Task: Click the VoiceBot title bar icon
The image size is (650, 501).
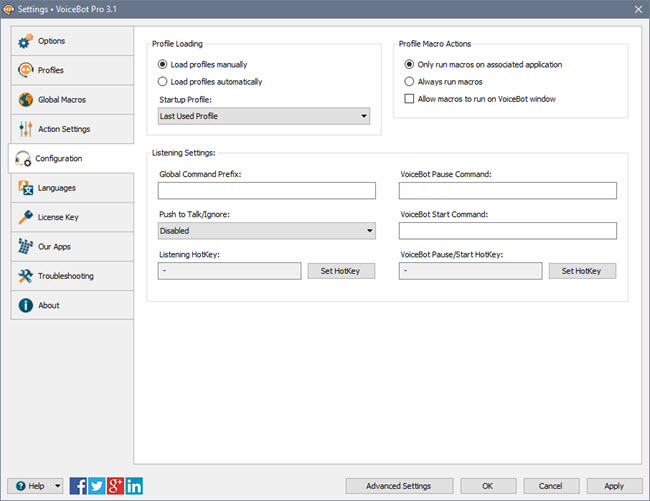Action: click(x=9, y=9)
